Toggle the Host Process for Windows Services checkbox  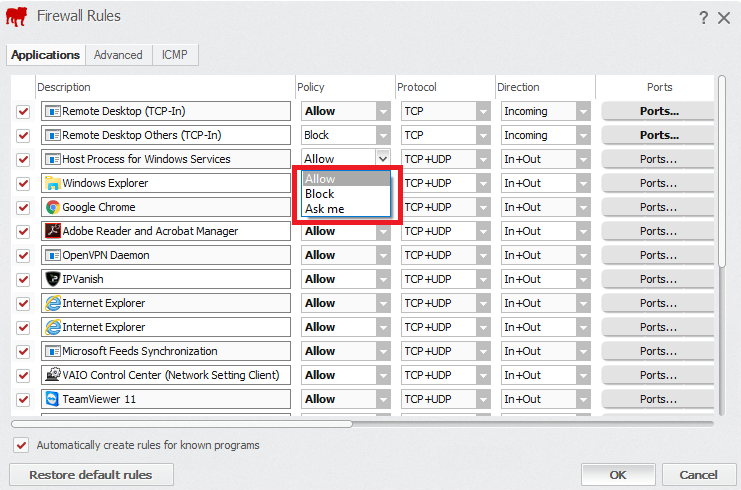(23, 160)
